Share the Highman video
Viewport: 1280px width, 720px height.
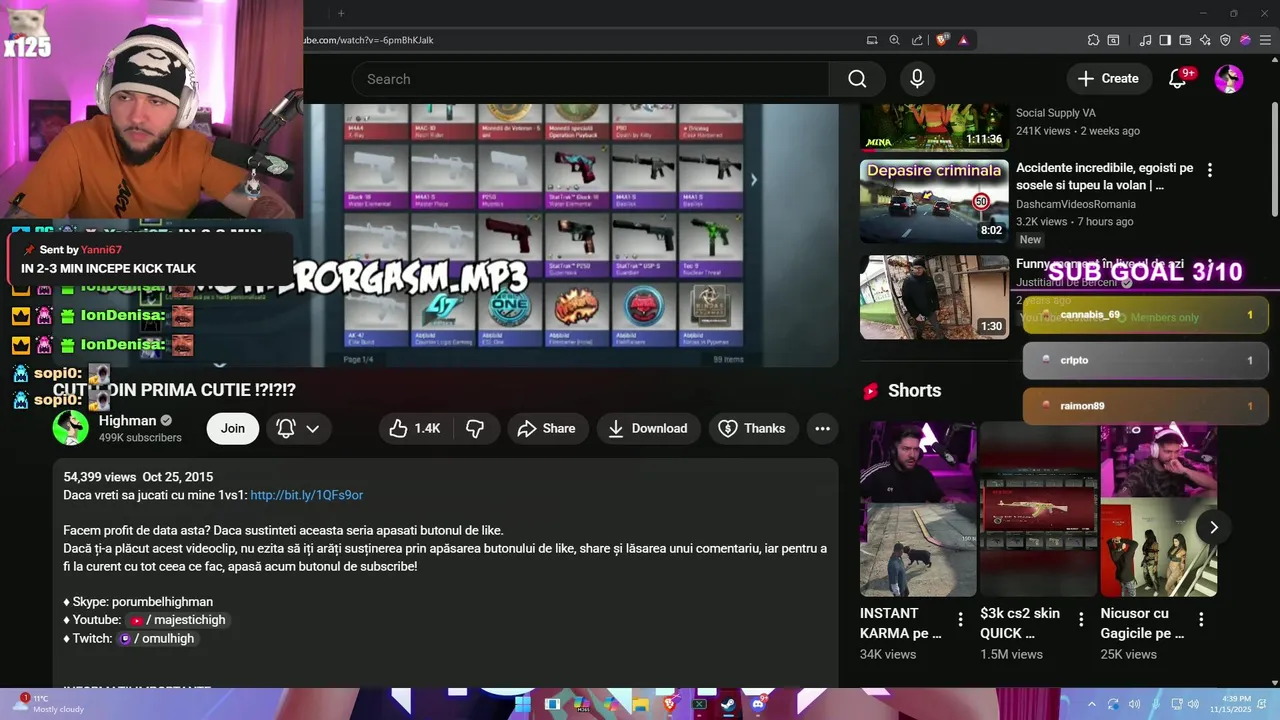click(x=547, y=428)
